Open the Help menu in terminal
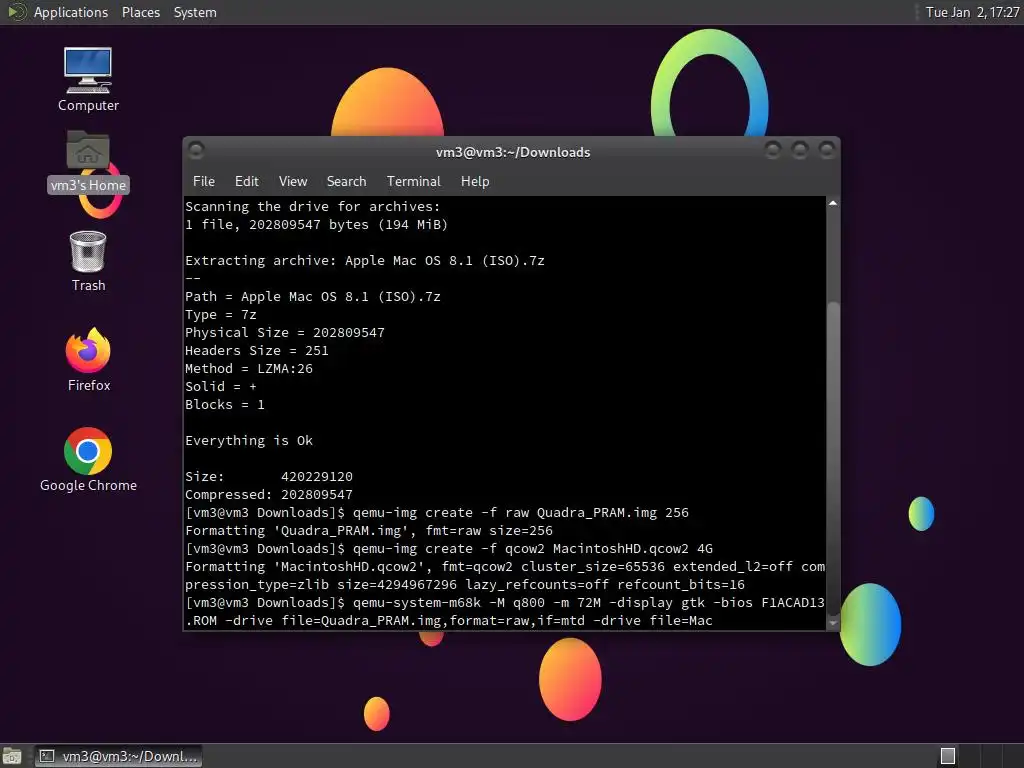This screenshot has height=768, width=1024. (x=475, y=182)
